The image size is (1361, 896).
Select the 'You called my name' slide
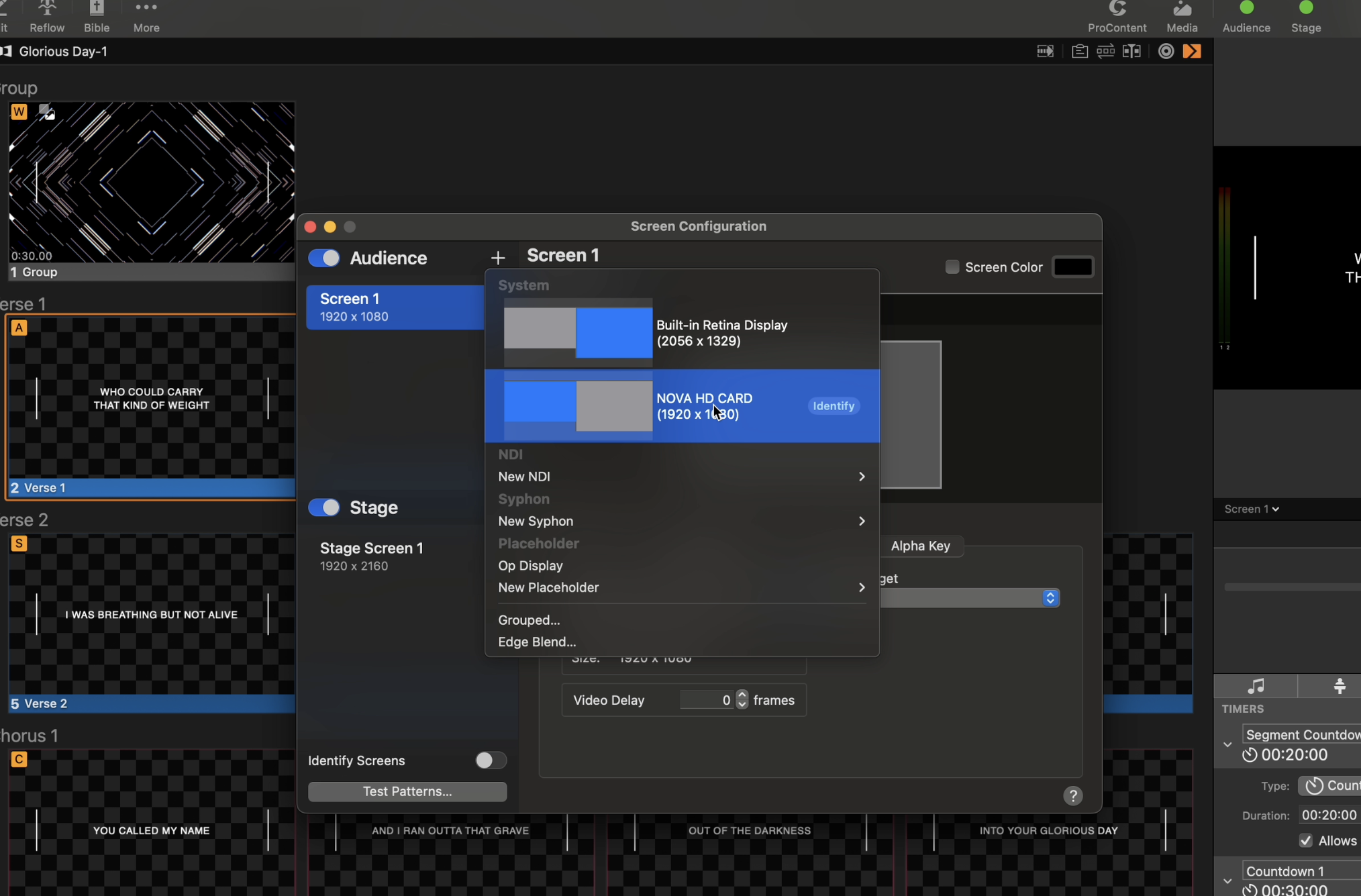(x=151, y=824)
